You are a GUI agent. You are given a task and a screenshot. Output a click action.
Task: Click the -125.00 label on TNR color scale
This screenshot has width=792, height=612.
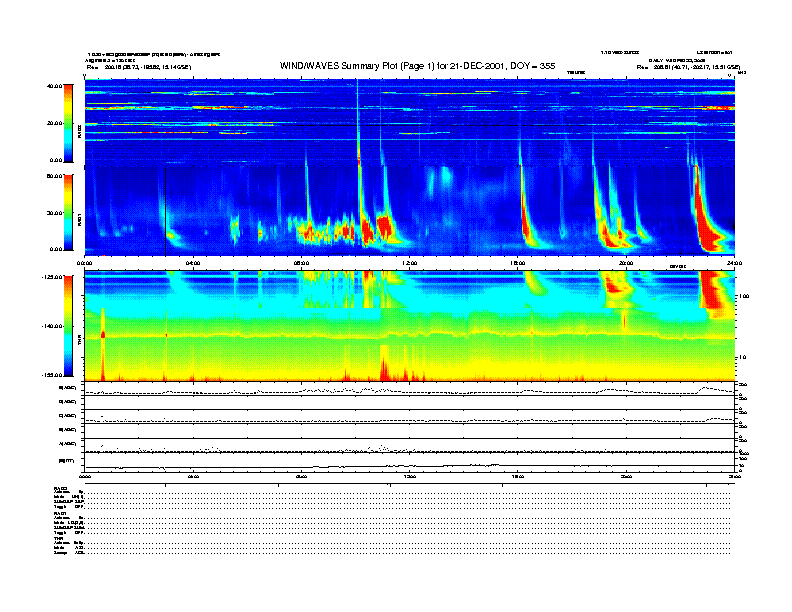[53, 277]
